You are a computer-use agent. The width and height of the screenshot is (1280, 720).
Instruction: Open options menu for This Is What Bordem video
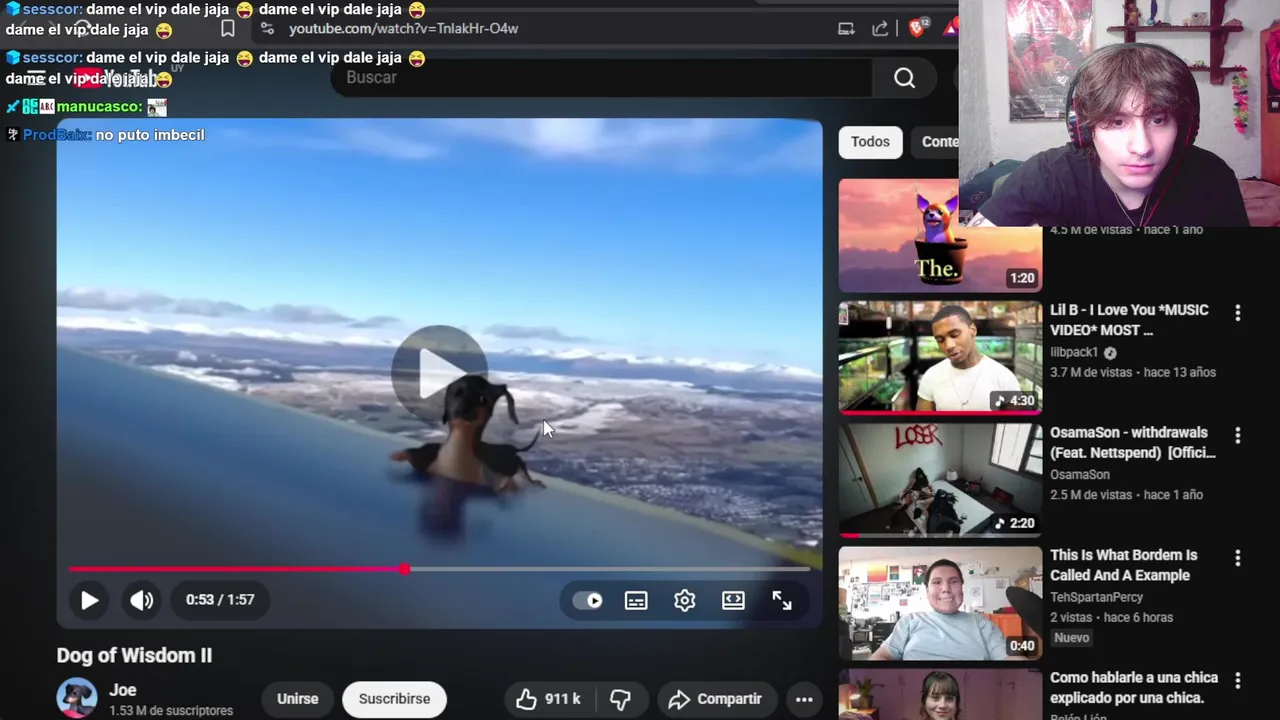[1238, 558]
